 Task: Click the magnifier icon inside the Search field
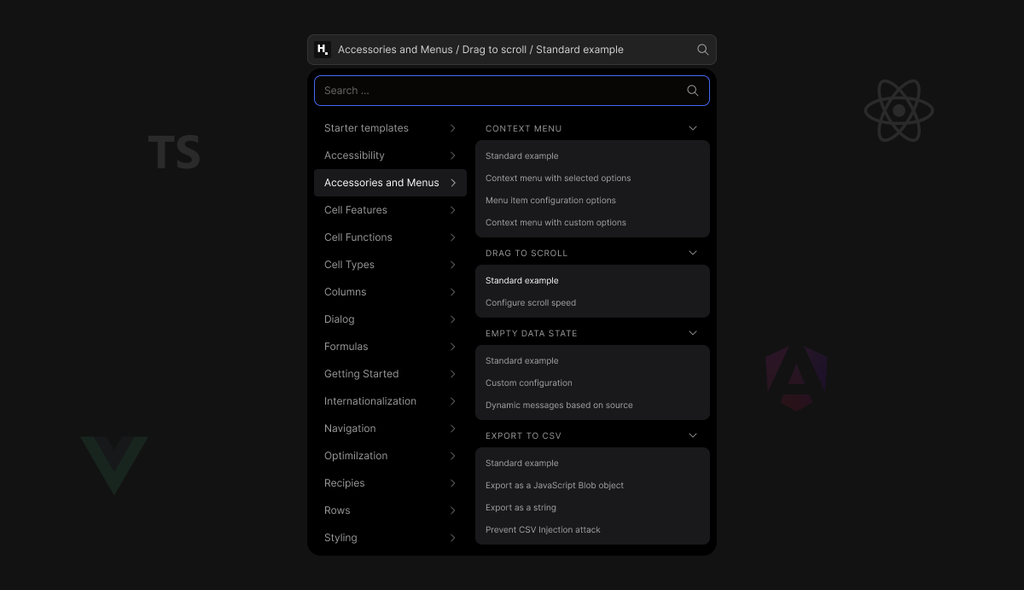(x=693, y=91)
